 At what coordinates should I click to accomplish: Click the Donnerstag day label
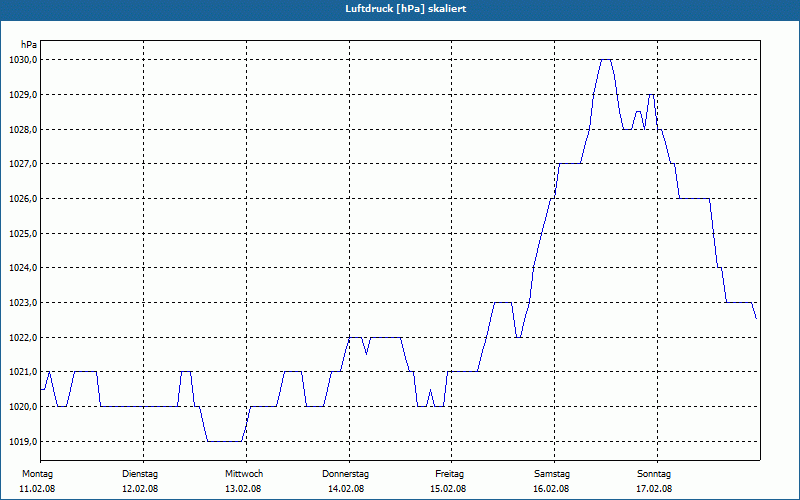click(345, 474)
